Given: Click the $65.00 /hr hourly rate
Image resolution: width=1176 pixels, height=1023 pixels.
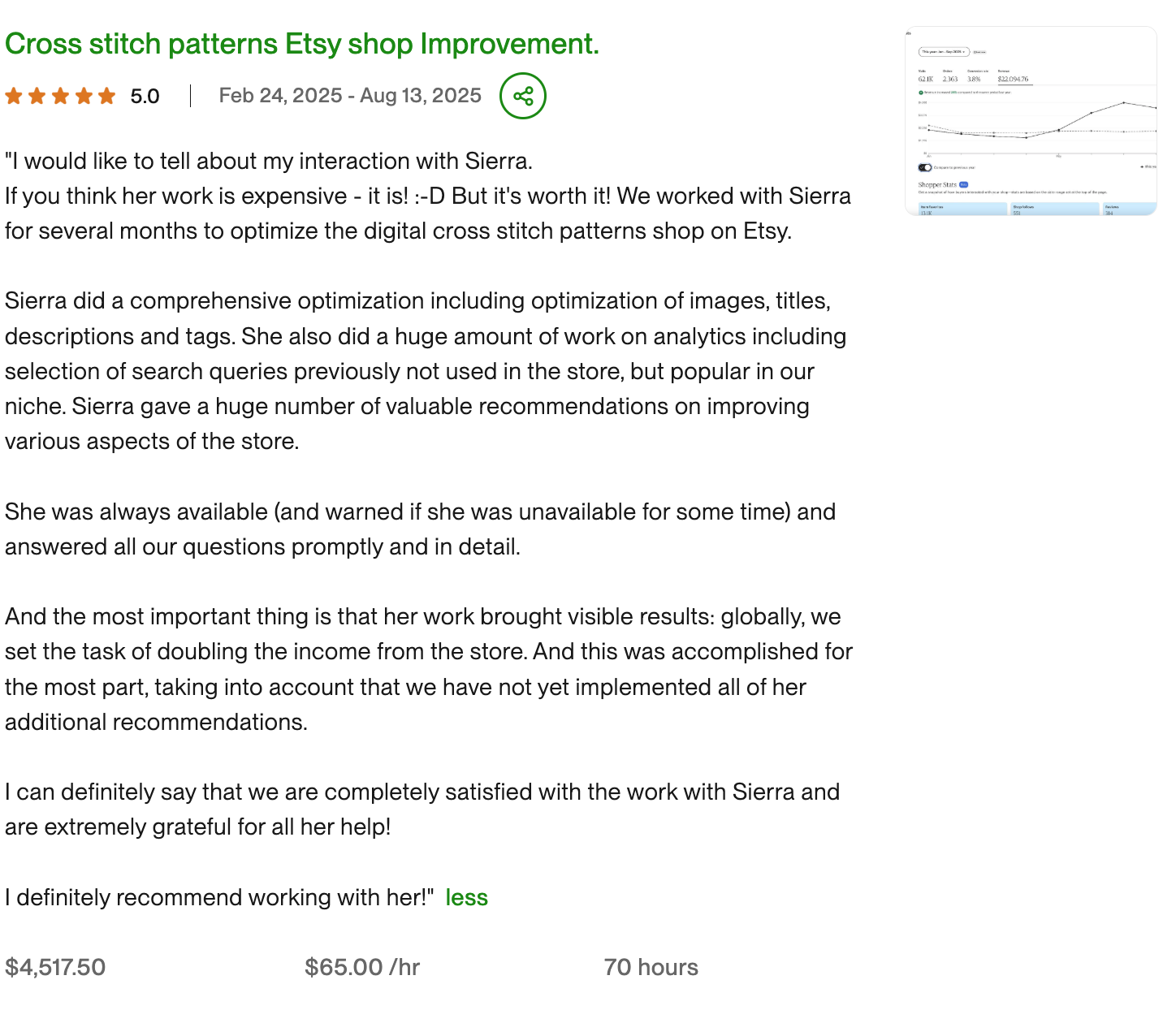Looking at the screenshot, I should coord(362,967).
